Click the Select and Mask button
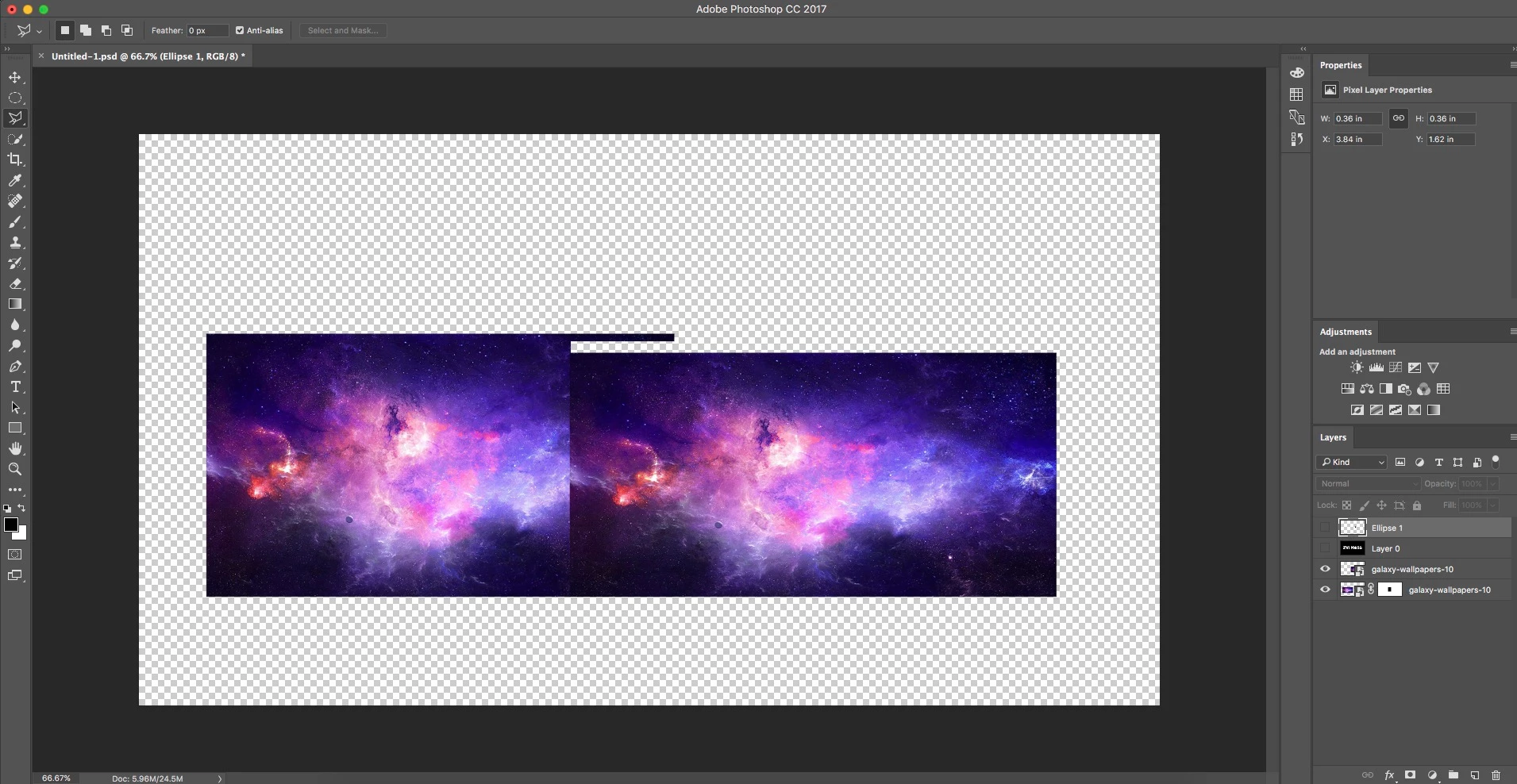Viewport: 1517px width, 784px height. coord(343,30)
